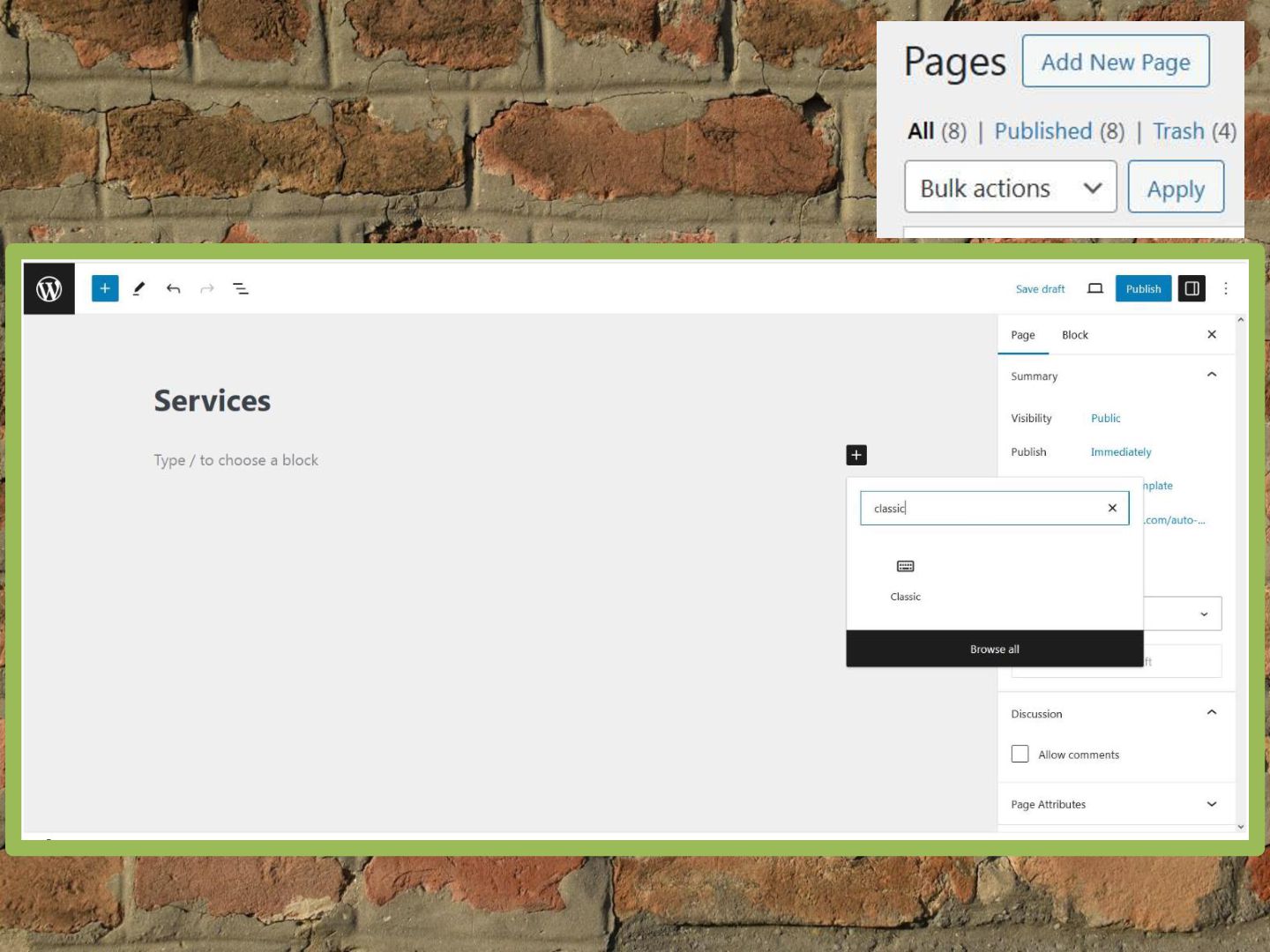Screen dimensions: 1270x952
Task: Change visibility by clicking Public
Action: tap(1106, 418)
